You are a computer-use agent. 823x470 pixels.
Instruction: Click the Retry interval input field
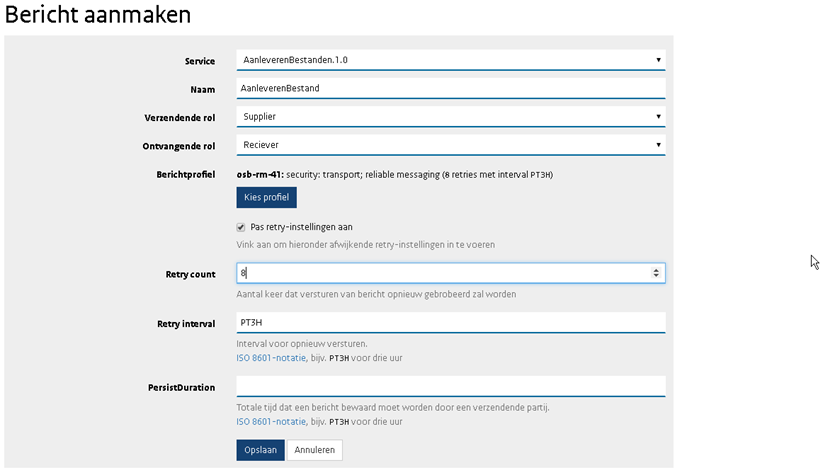pos(451,322)
